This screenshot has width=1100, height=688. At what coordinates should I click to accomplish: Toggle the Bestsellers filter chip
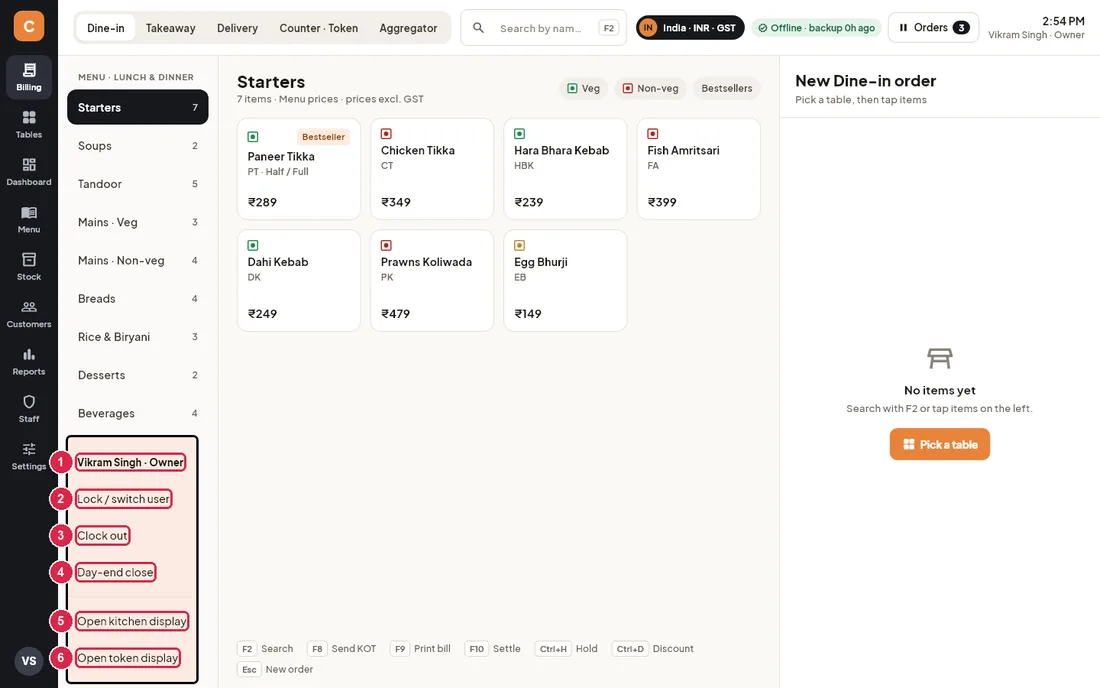727,88
